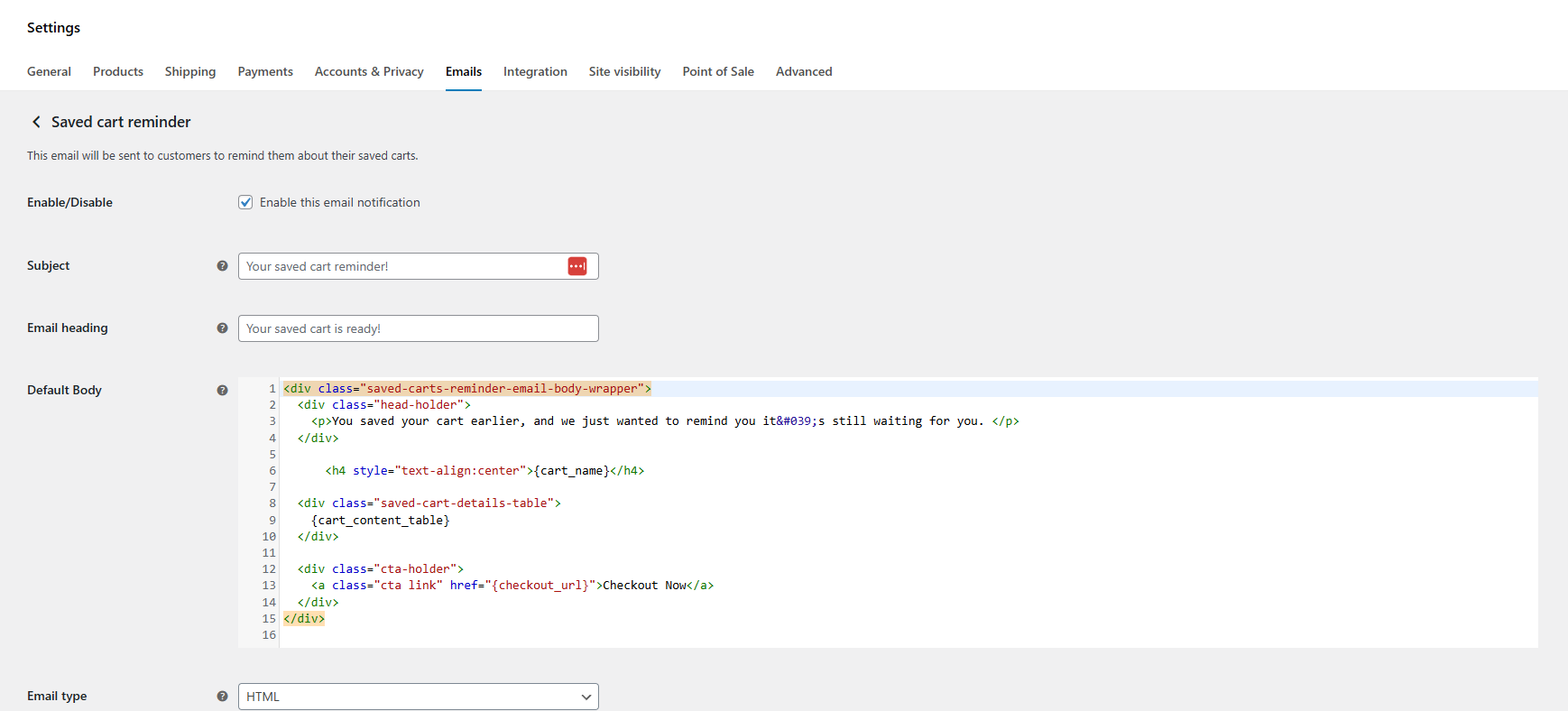Screen dimensions: 1568x711
Task: Switch to the General tab
Action: pos(49,72)
